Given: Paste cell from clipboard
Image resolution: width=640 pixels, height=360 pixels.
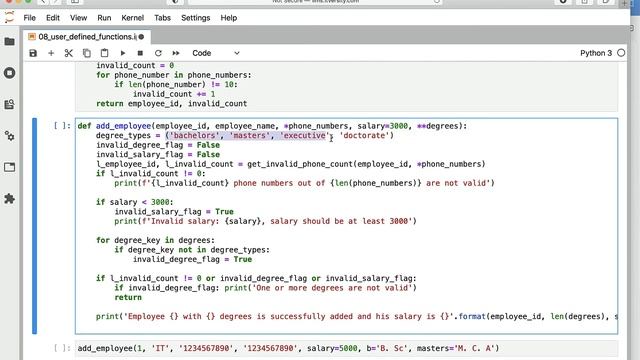Looking at the screenshot, I should tap(104, 53).
